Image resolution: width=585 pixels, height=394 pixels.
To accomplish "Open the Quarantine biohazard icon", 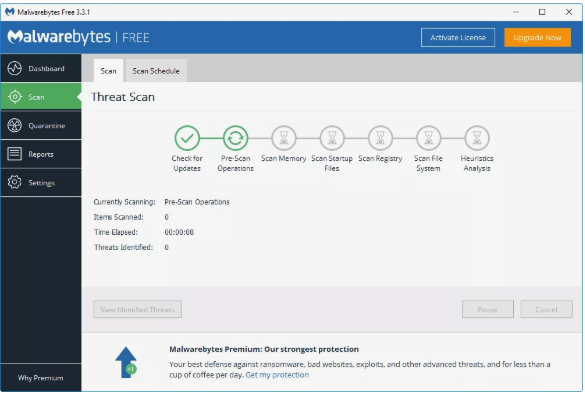I will click(x=15, y=125).
